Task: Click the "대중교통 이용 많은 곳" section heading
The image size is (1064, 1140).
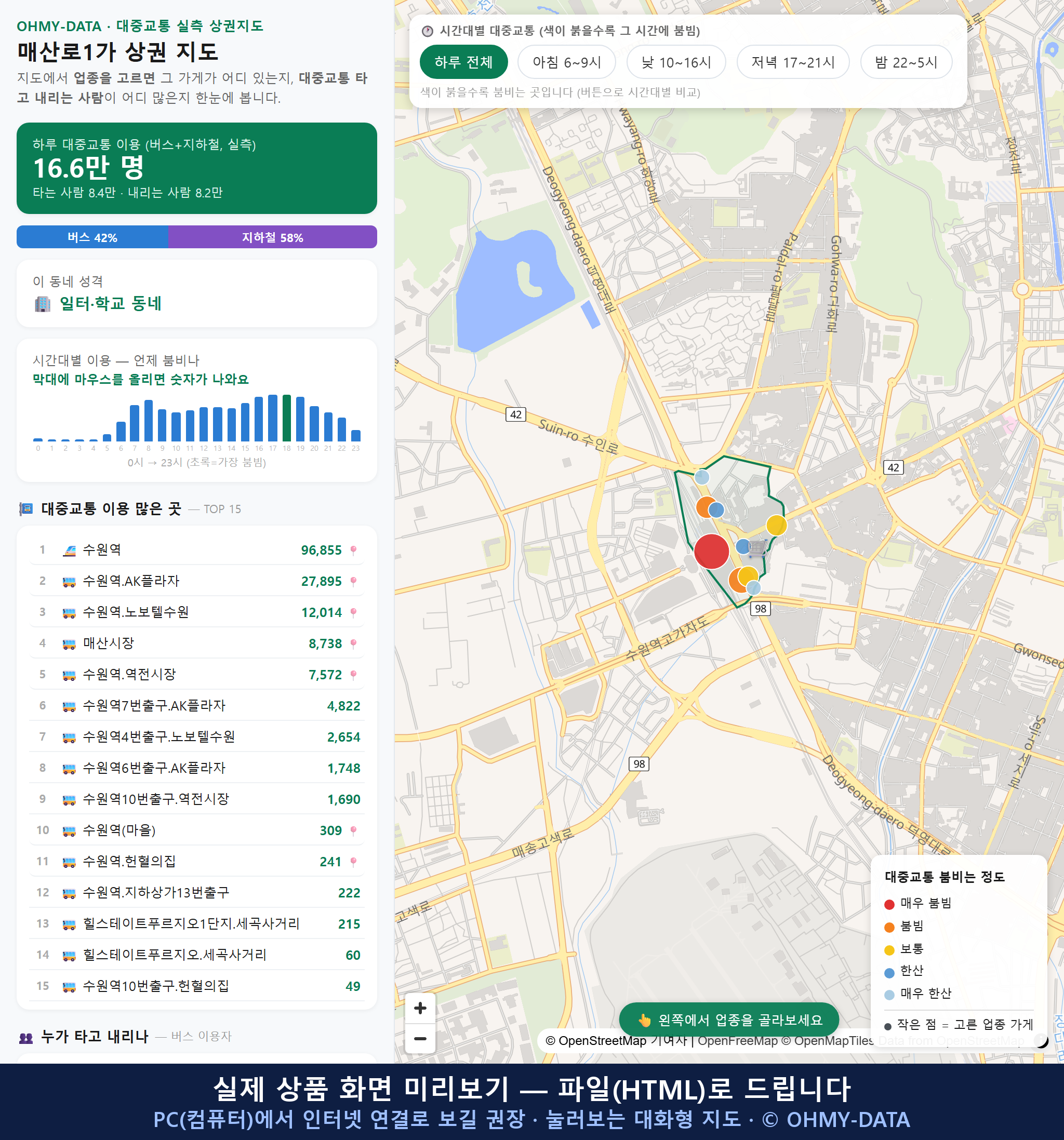Action: click(111, 508)
